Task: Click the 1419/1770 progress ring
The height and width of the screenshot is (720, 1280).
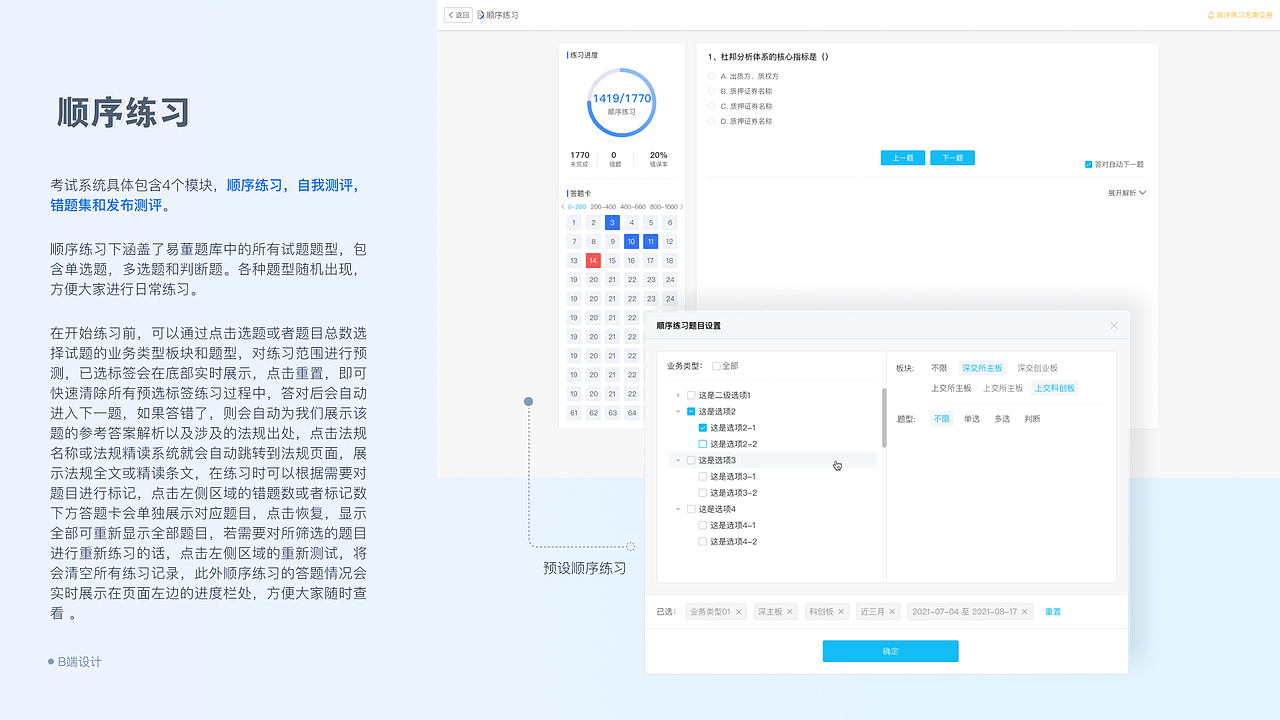Action: 621,100
